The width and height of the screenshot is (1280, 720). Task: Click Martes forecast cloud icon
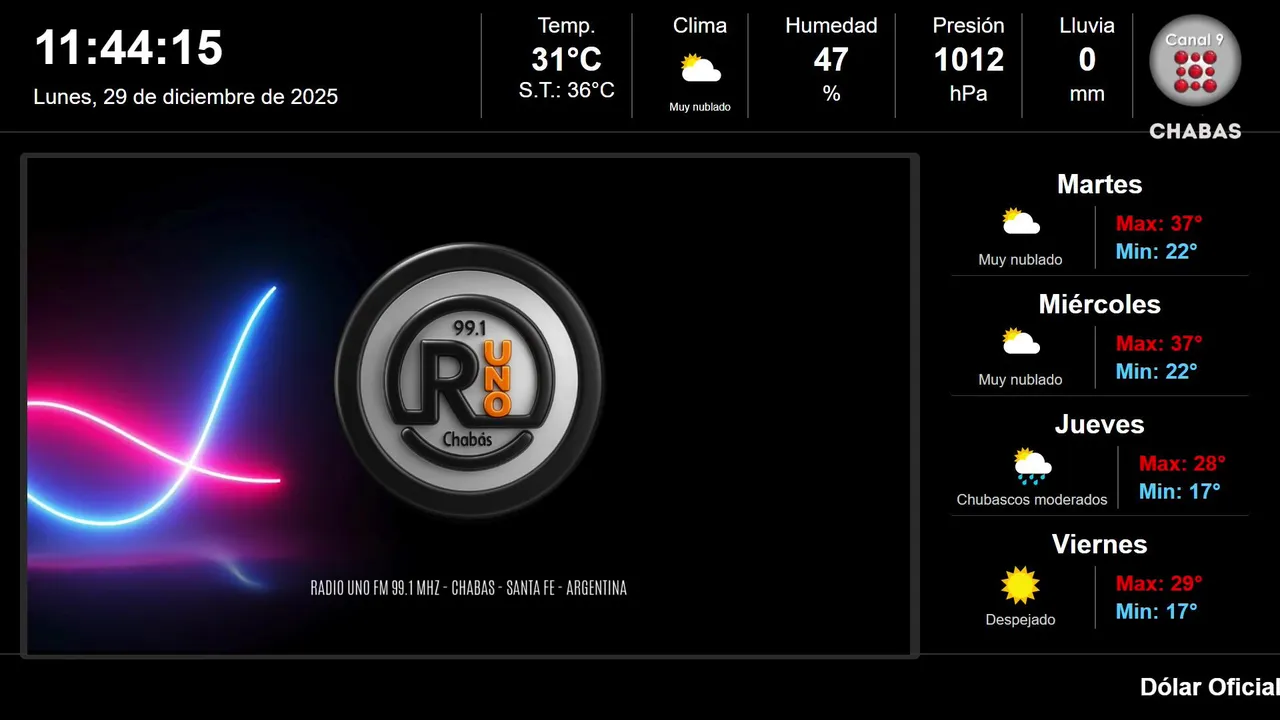coord(1021,222)
